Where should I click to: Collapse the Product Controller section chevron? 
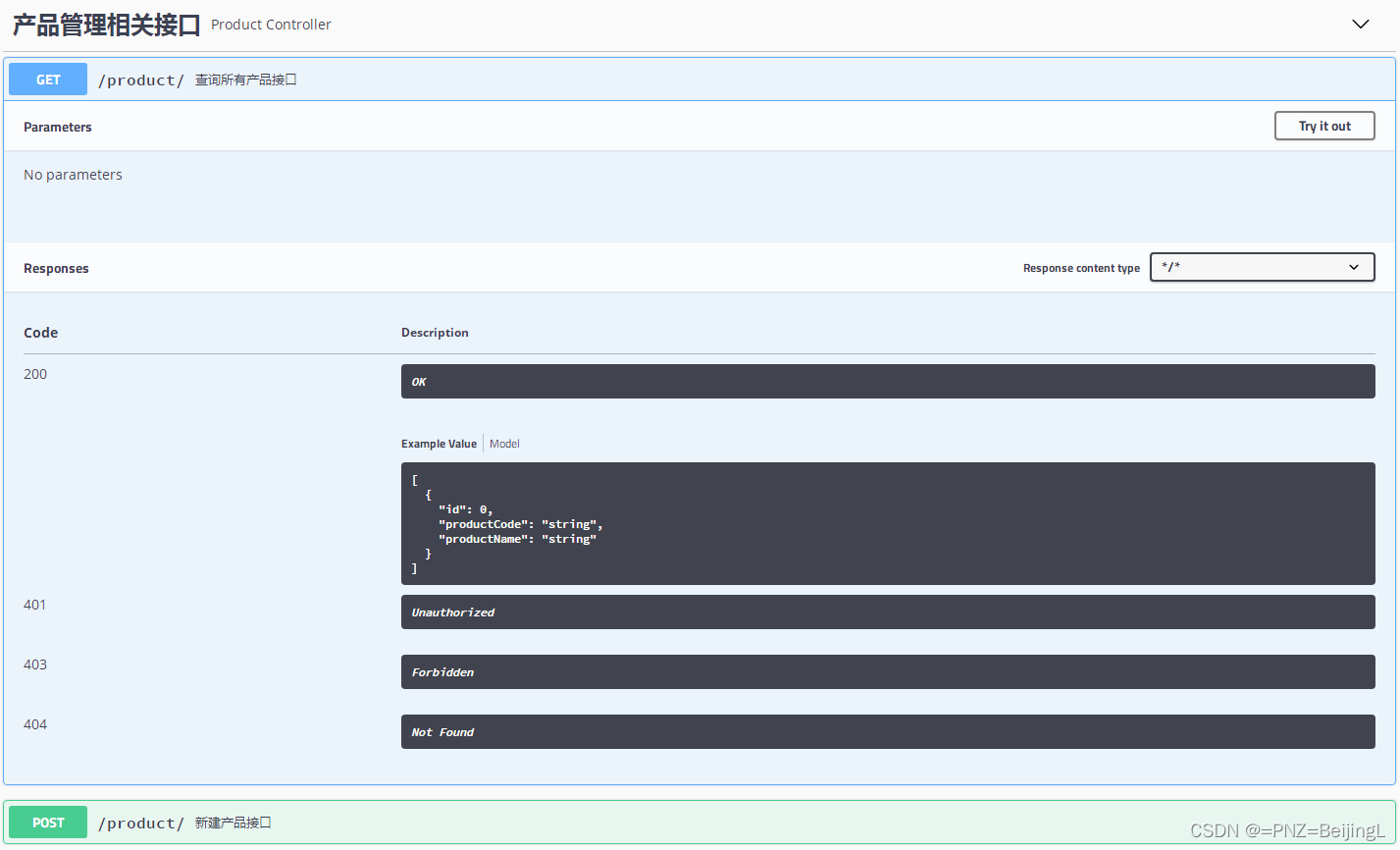coord(1360,25)
